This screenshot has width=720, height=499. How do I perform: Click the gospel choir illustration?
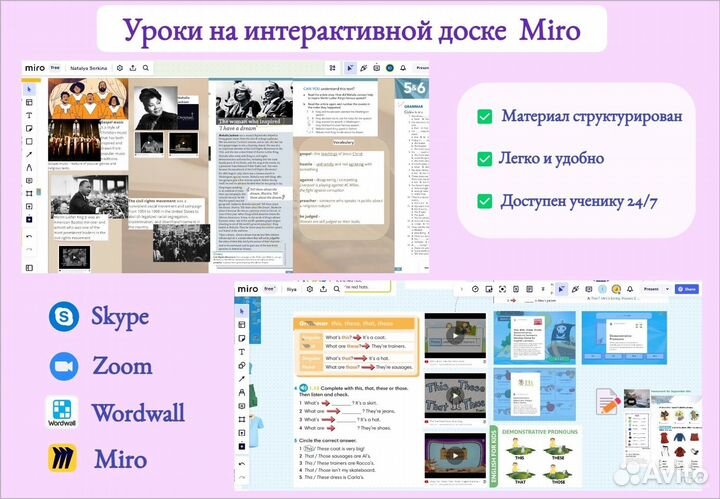88,98
